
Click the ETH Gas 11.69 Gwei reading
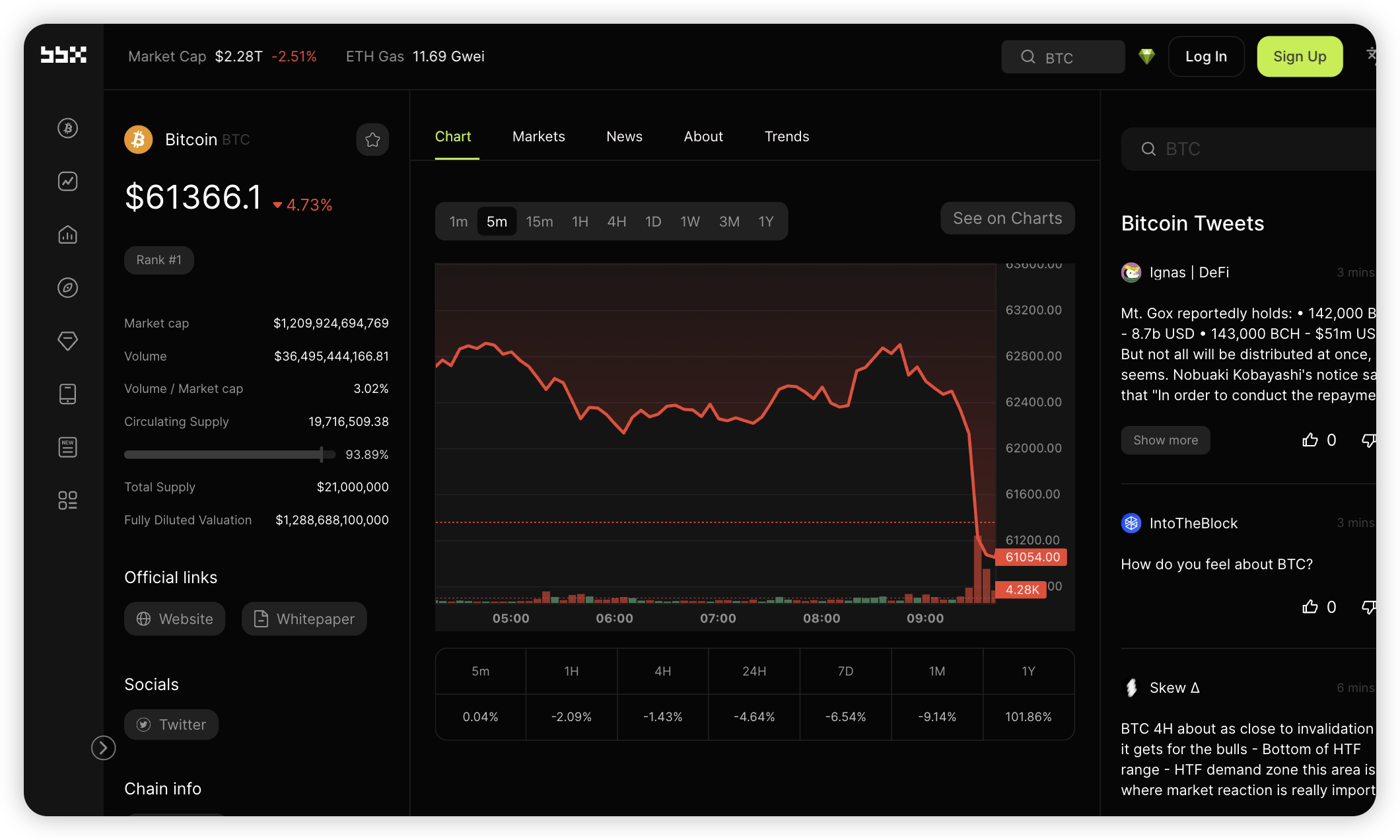pyautogui.click(x=415, y=57)
